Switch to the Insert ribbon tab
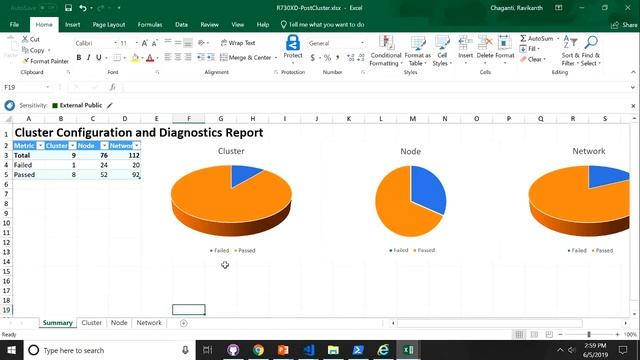 tap(73, 24)
